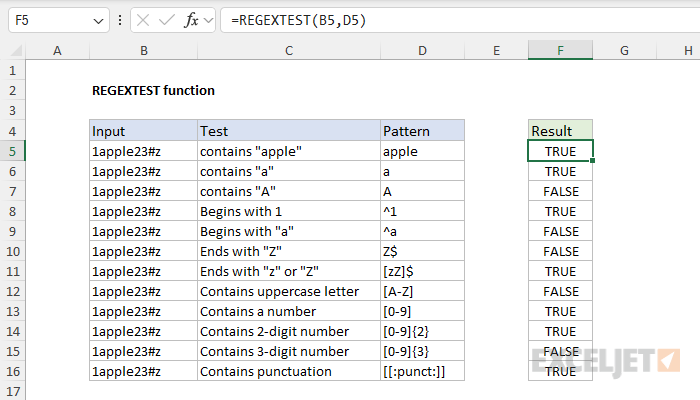Screen dimensions: 700x400
Task: Click pattern cell "apple"
Action: tap(422, 151)
